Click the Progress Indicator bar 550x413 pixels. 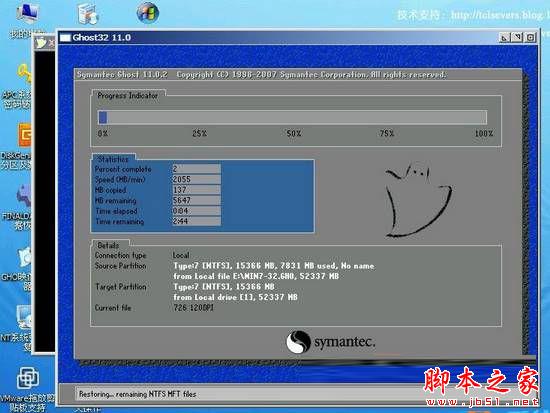point(293,117)
